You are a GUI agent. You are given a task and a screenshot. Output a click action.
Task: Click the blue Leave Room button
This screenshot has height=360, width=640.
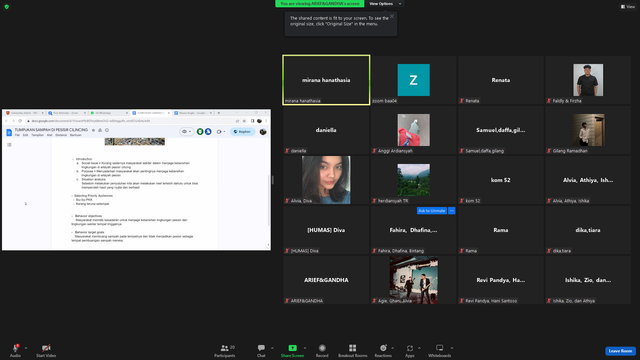620,351
